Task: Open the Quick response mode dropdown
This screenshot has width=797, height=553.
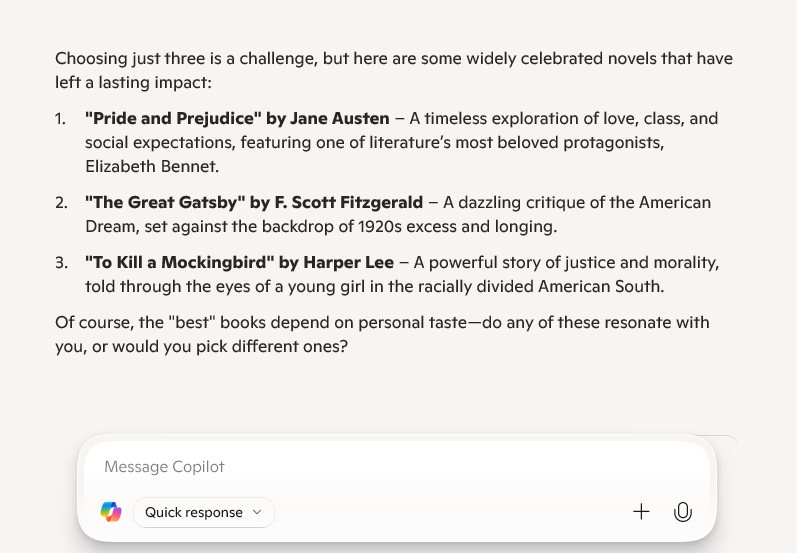Action: (x=203, y=512)
